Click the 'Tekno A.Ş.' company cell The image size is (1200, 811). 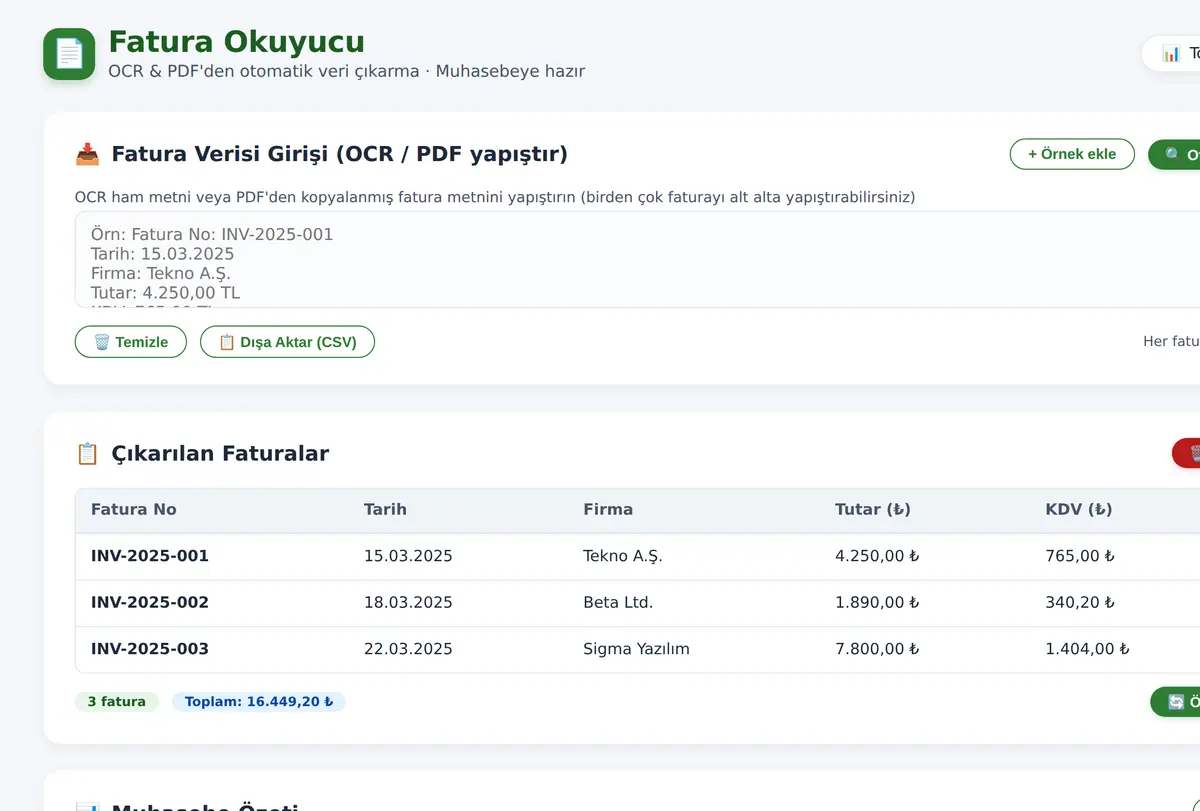point(623,556)
